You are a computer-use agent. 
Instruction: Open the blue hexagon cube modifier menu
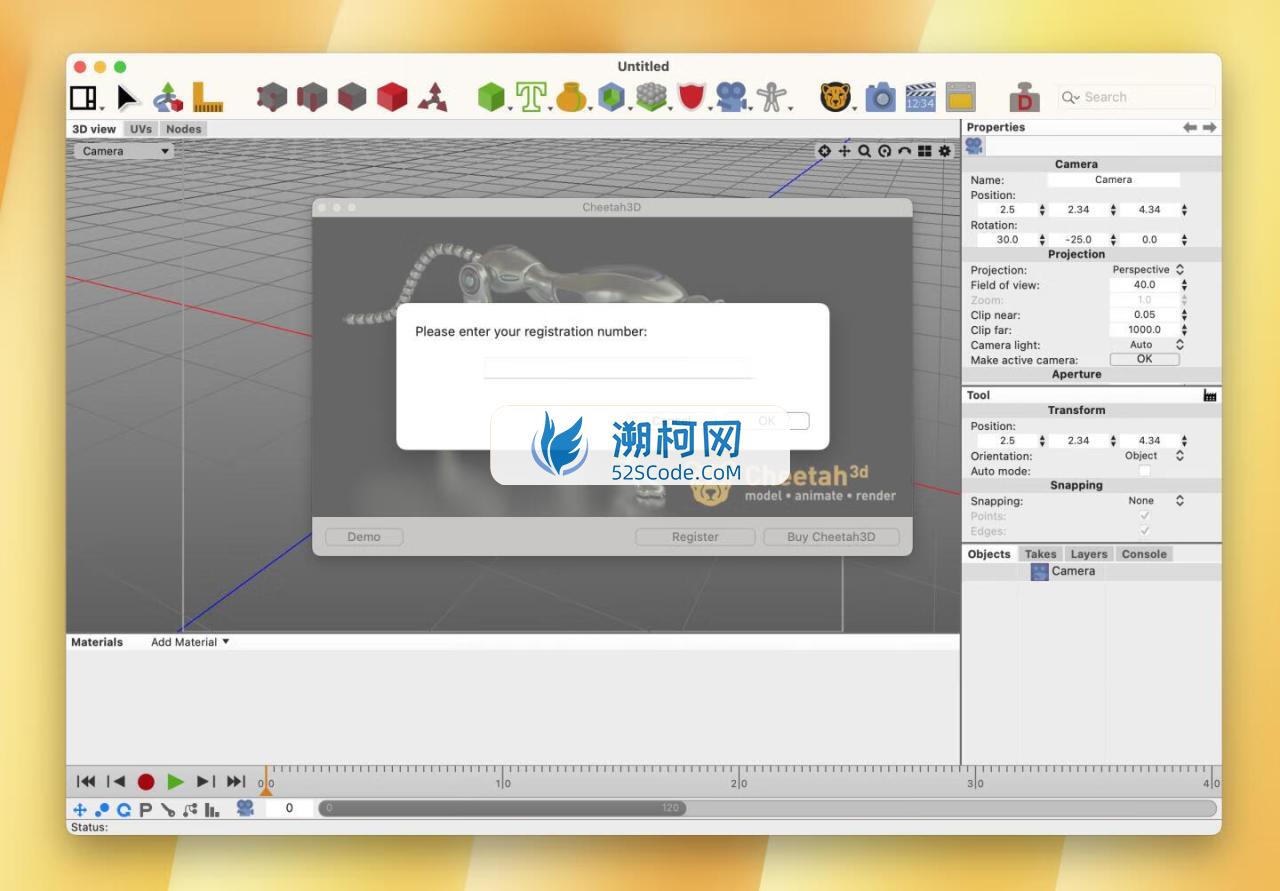612,97
